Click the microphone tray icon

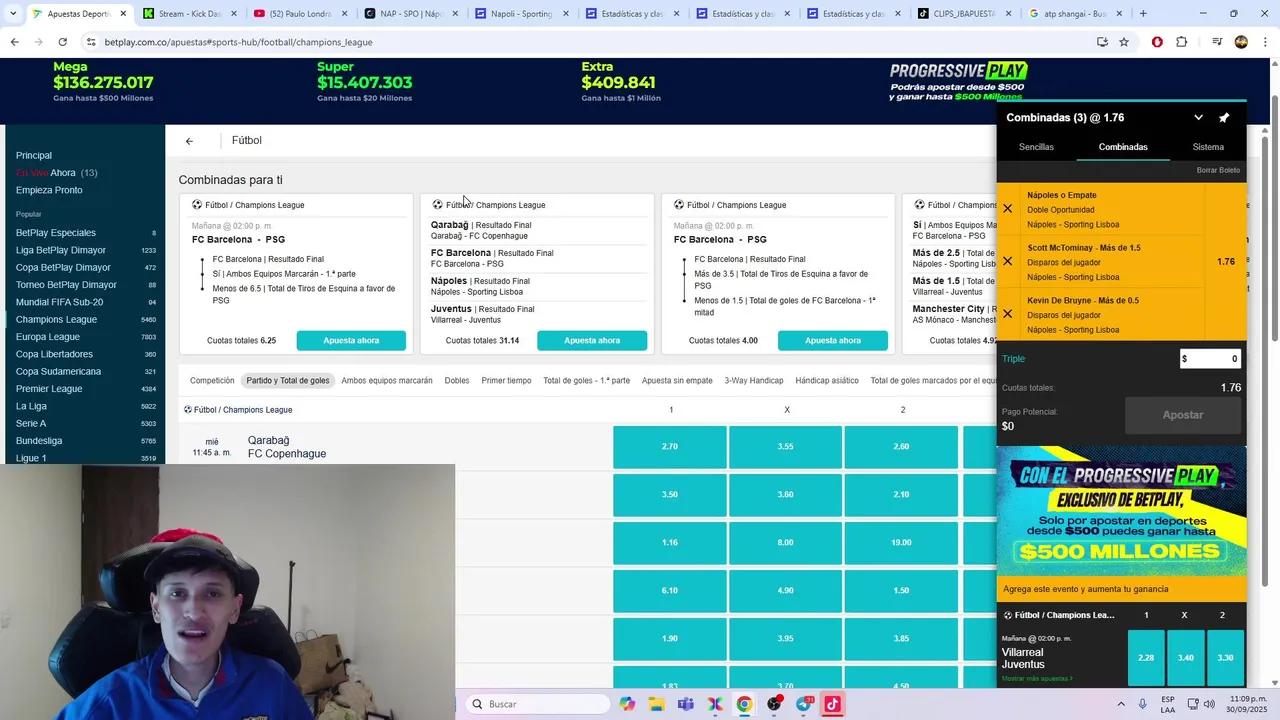[x=1143, y=704]
